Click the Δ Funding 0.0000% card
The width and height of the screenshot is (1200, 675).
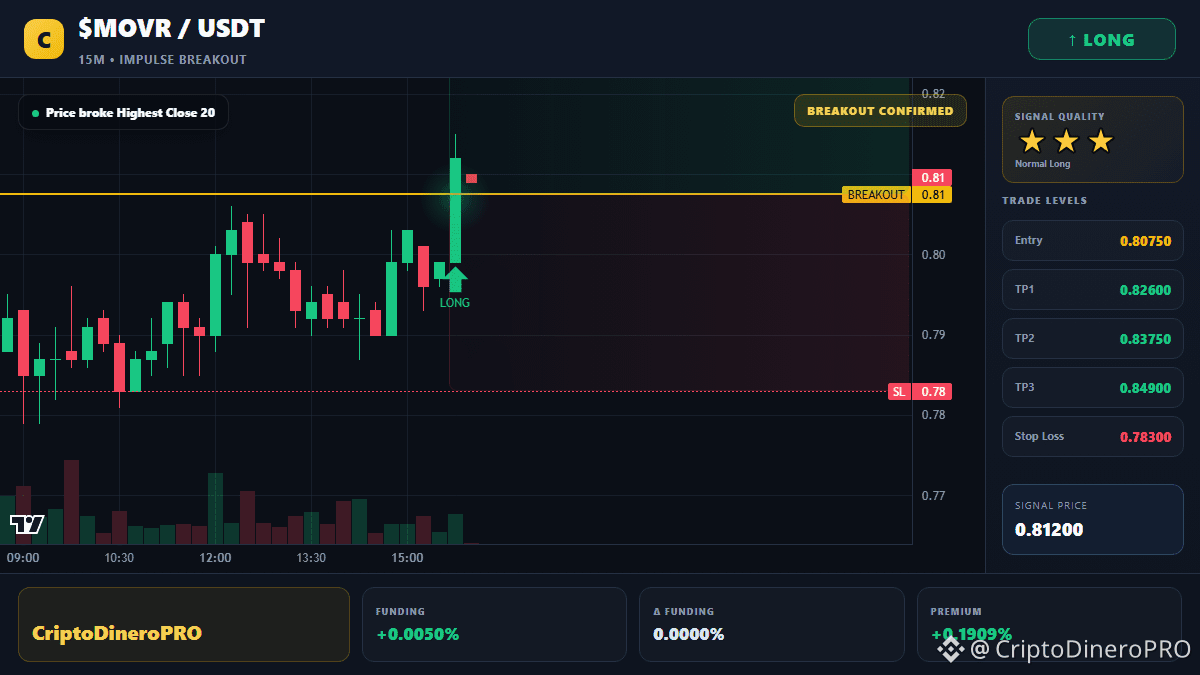pos(770,624)
